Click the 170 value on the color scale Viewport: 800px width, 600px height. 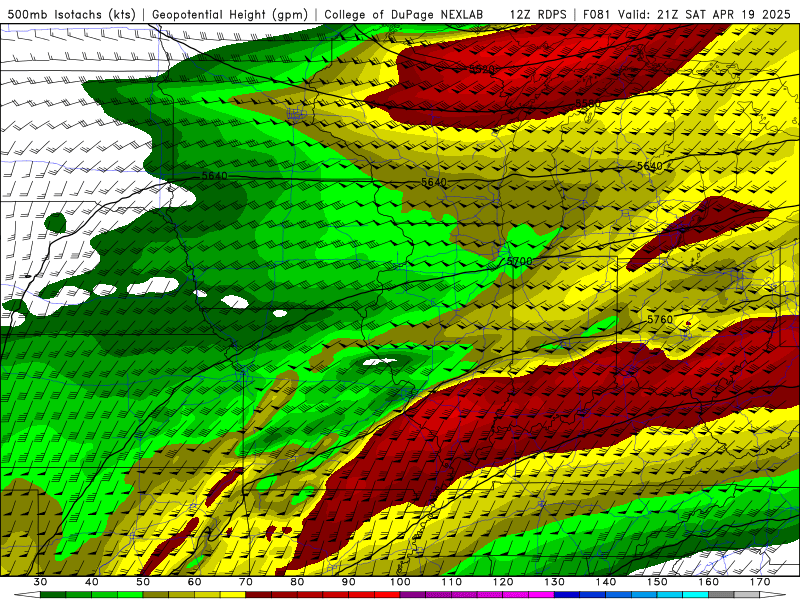(x=760, y=582)
